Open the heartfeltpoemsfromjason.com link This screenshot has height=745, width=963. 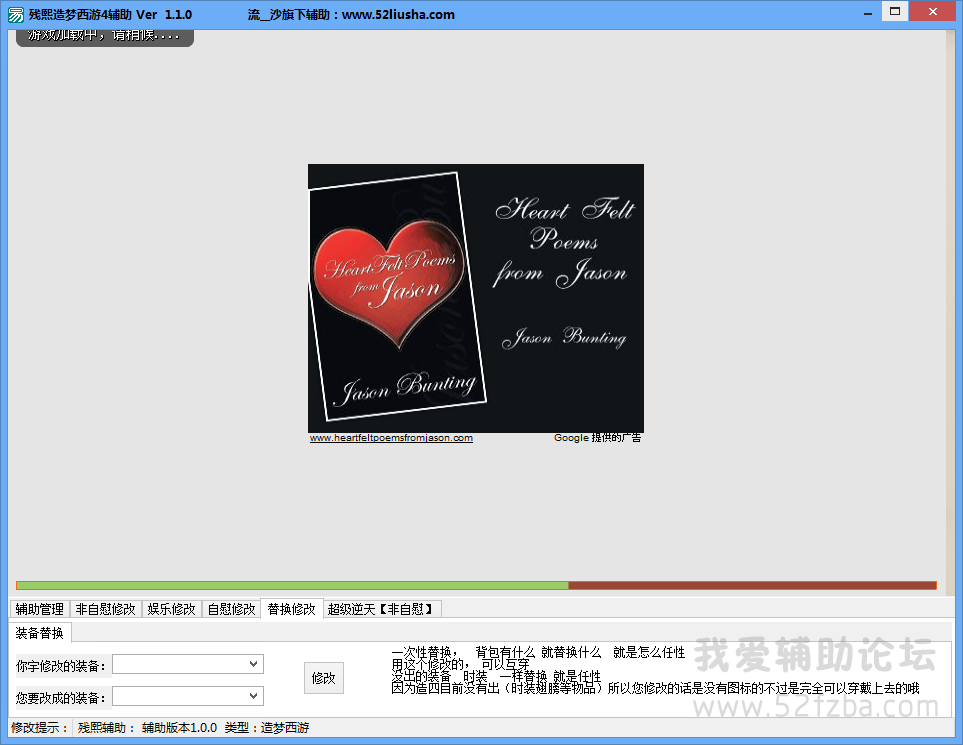391,438
